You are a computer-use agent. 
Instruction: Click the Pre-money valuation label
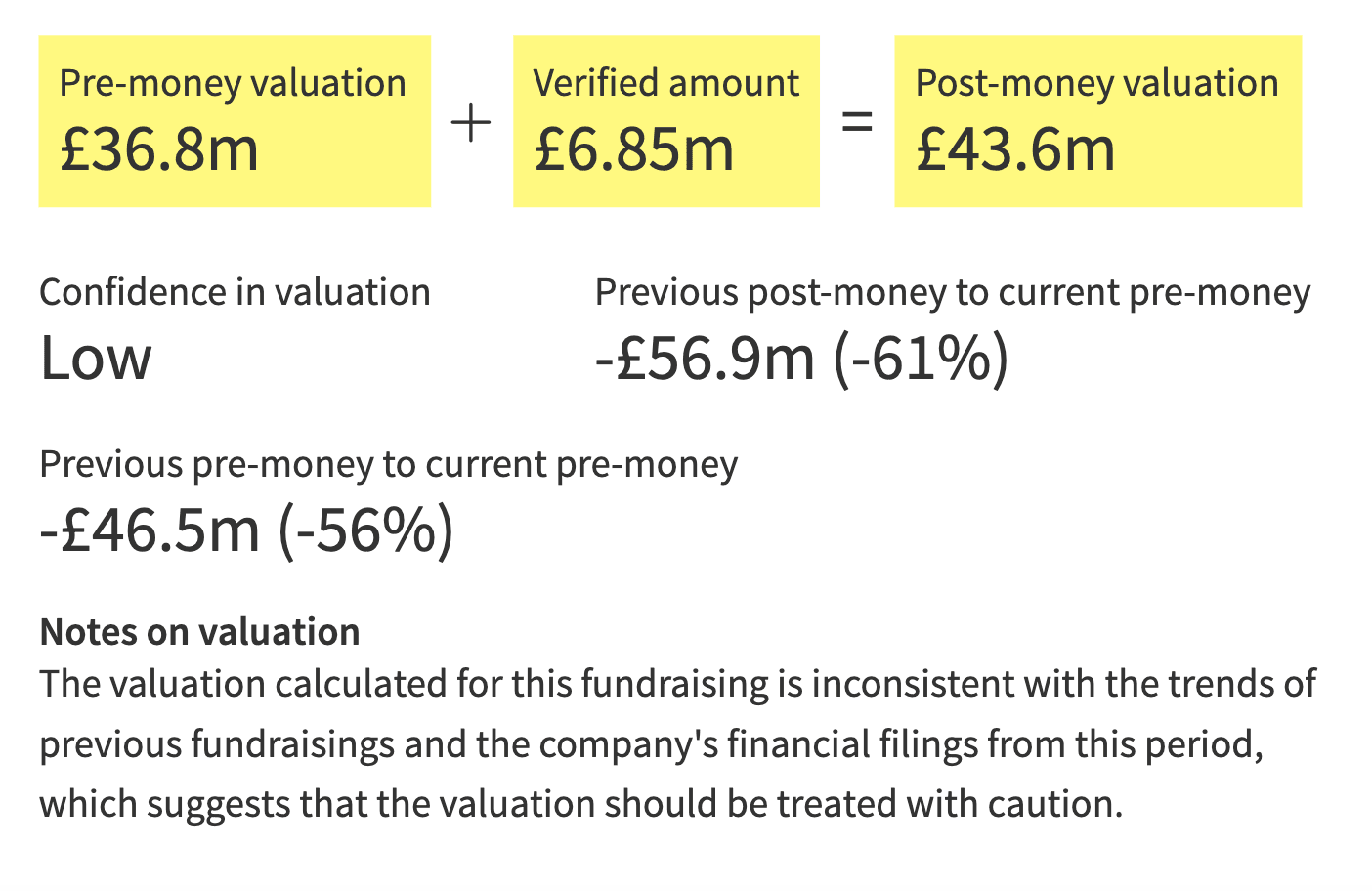pyautogui.click(x=233, y=83)
